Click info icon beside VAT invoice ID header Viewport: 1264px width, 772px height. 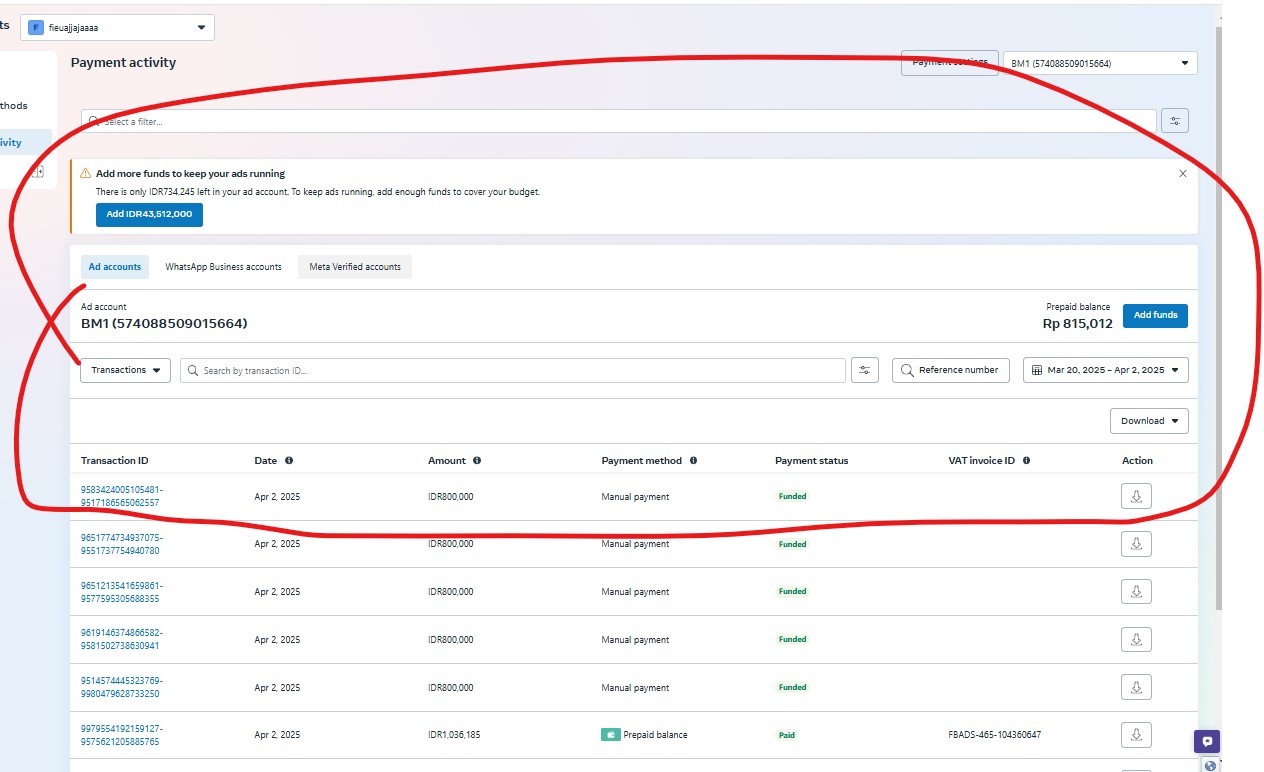(1026, 461)
